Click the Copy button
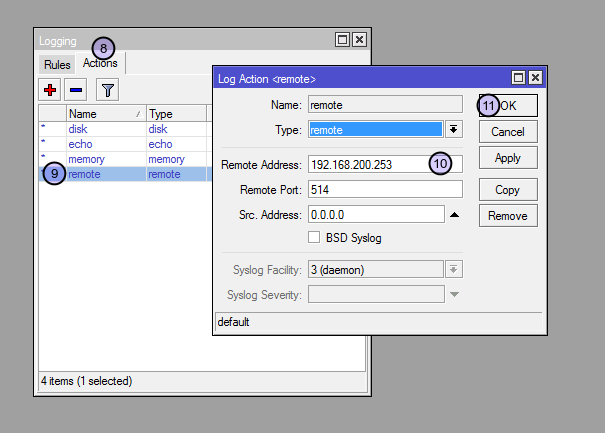The height and width of the screenshot is (433, 605). click(508, 190)
